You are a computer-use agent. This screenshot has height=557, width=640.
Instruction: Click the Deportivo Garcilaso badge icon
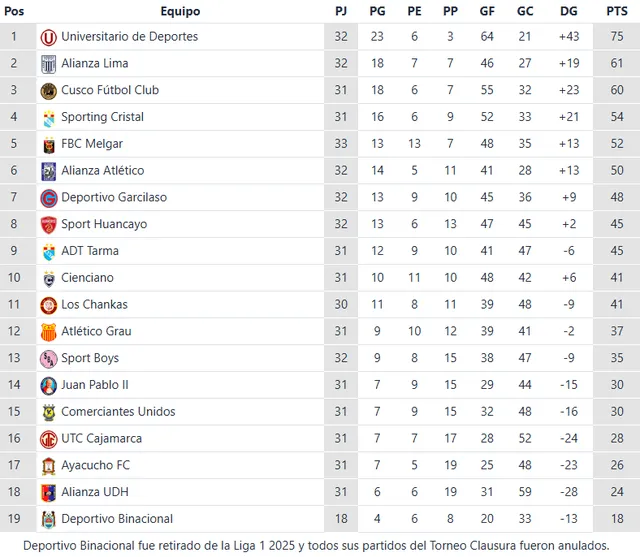[x=48, y=198]
